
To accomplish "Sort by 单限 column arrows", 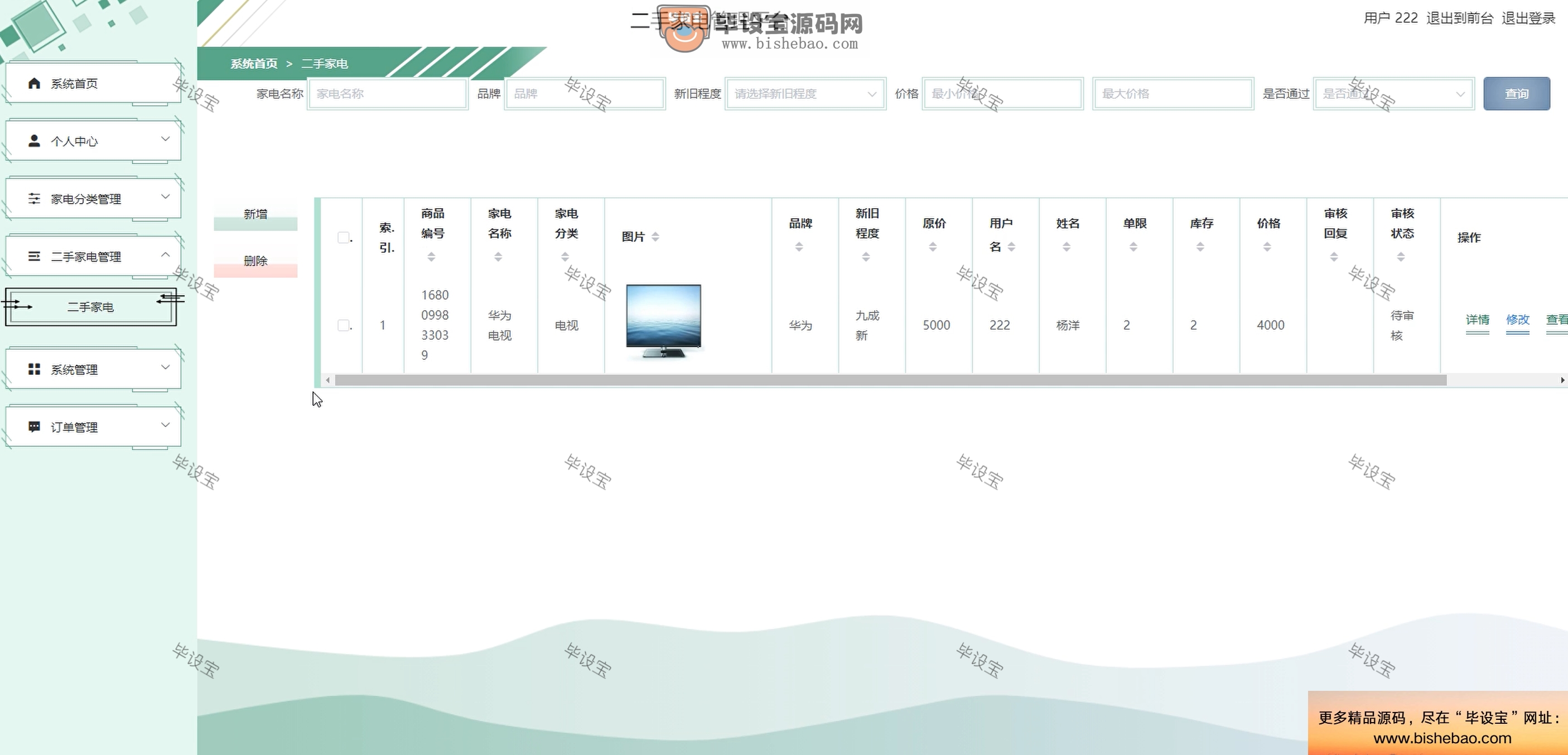I will (x=1133, y=247).
